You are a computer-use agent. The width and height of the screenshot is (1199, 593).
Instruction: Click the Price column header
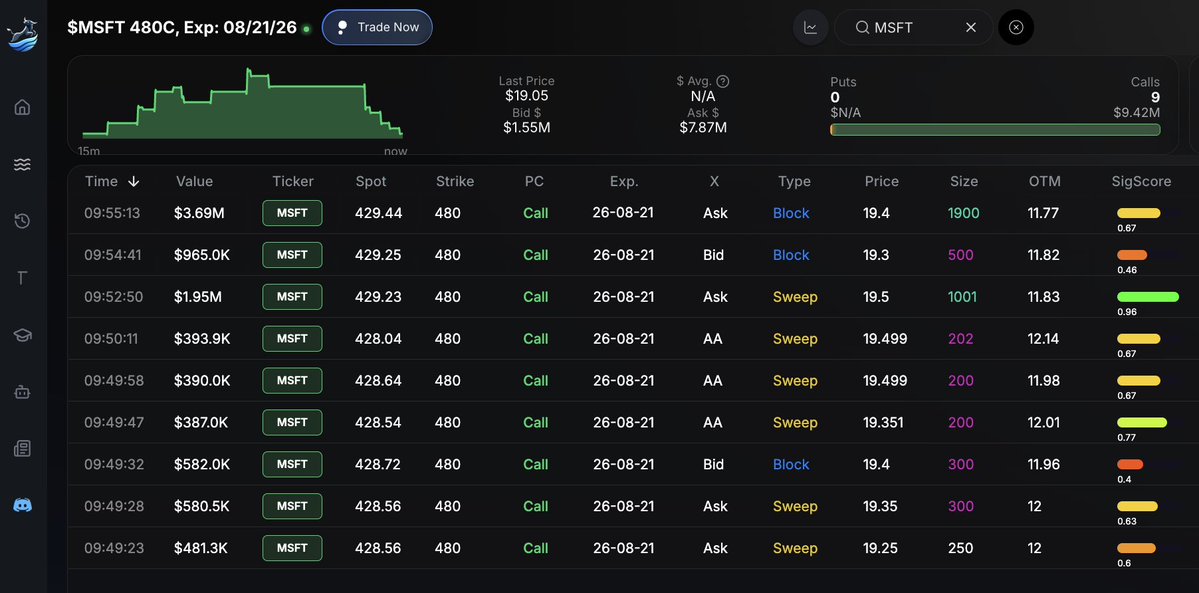tap(882, 181)
